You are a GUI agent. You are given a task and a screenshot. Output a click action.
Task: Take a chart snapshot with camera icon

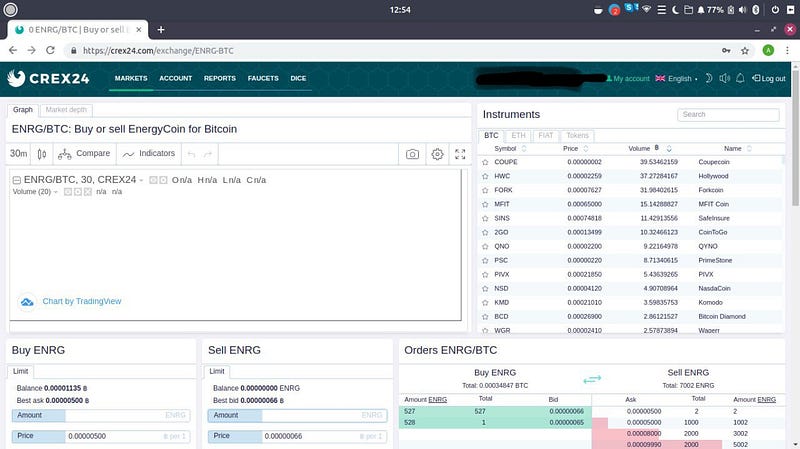[x=412, y=154]
